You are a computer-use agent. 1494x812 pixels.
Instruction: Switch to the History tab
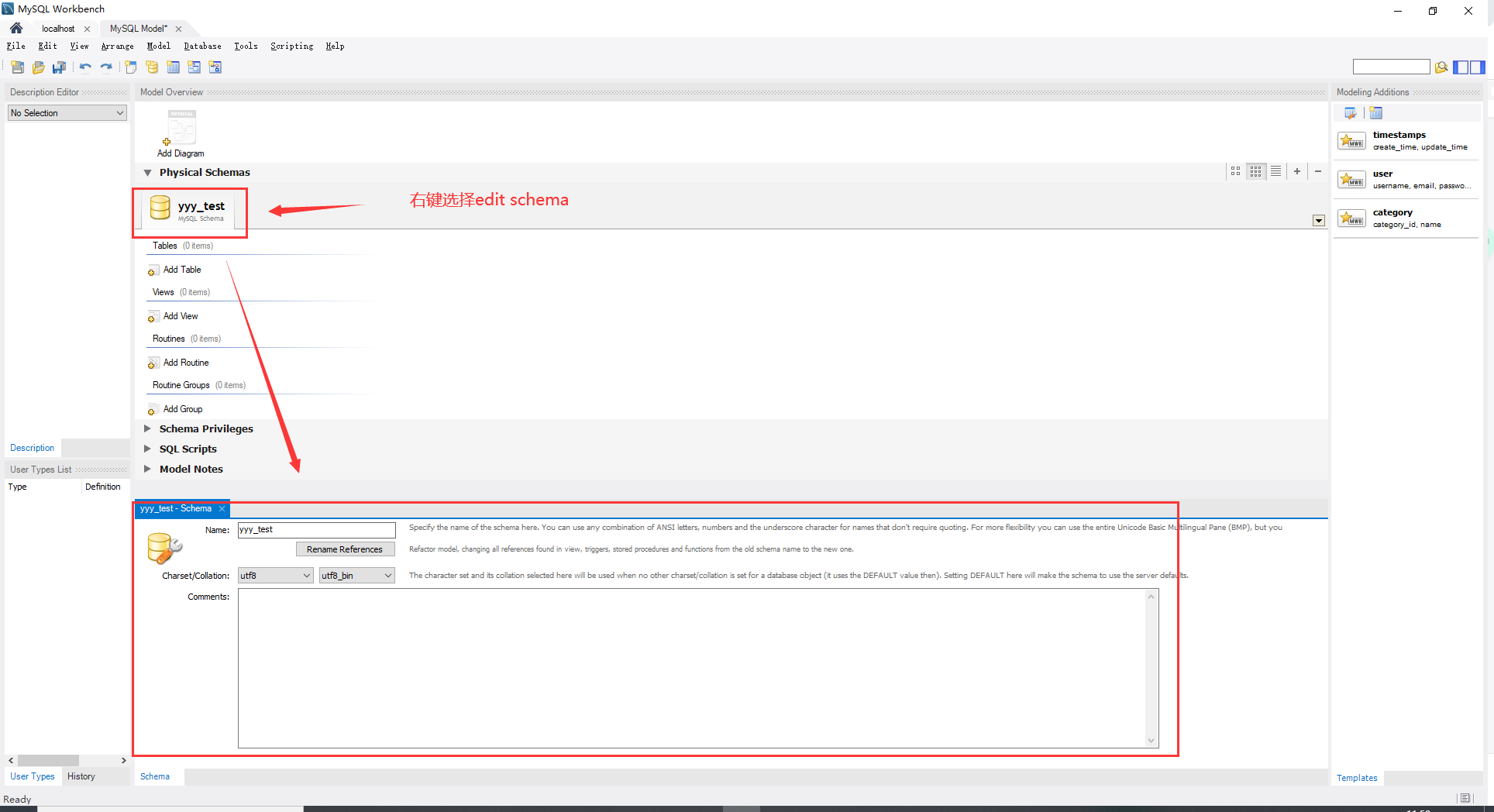(x=81, y=776)
